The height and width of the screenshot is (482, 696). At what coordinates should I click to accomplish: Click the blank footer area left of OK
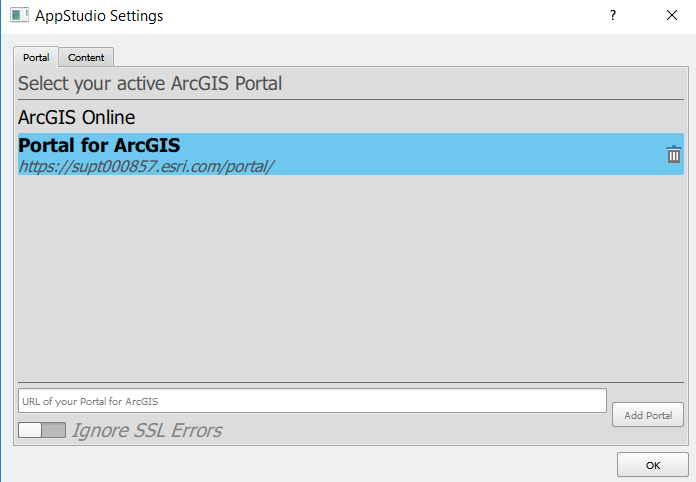click(300, 465)
